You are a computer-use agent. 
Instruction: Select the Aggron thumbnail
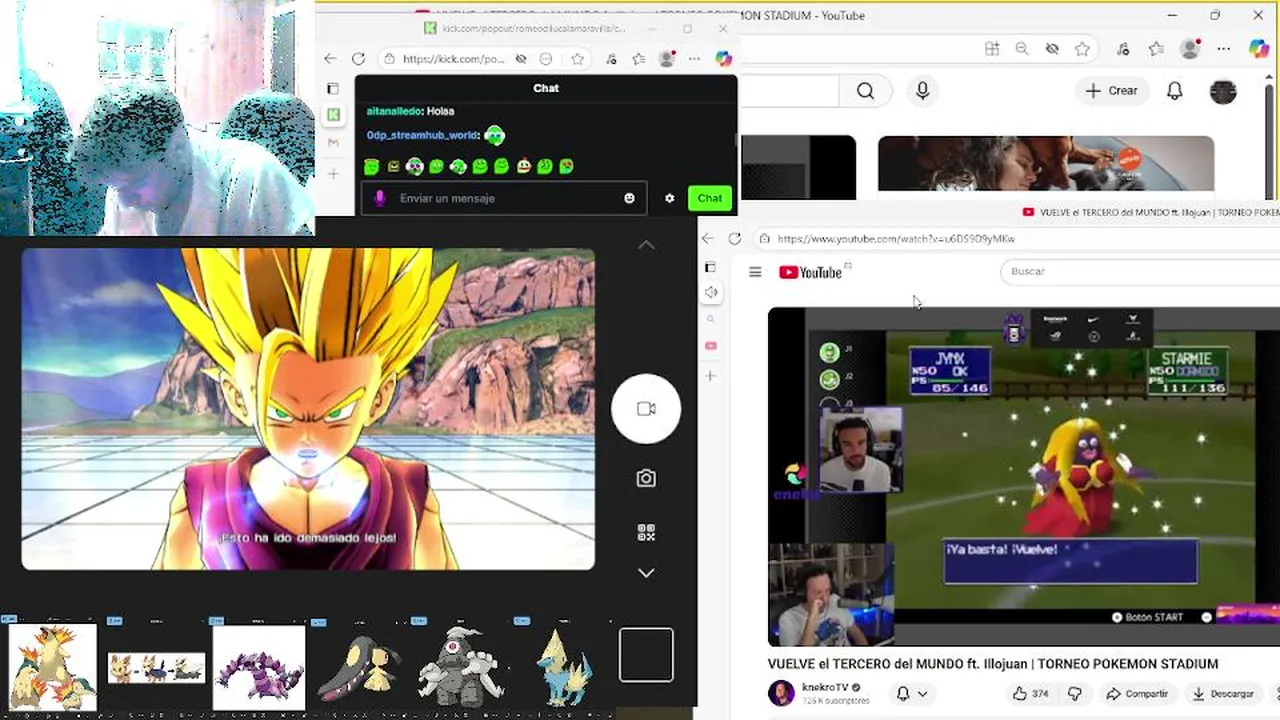461,667
